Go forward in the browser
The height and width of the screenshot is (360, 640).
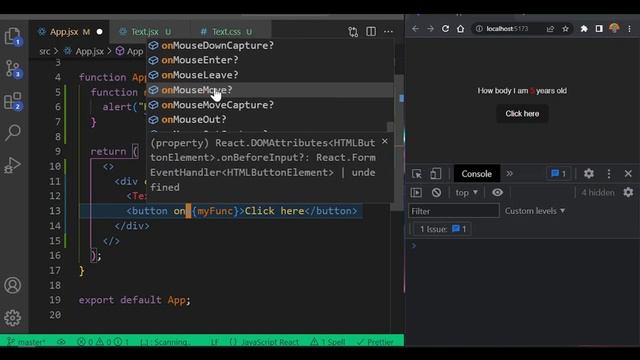[x=430, y=29]
